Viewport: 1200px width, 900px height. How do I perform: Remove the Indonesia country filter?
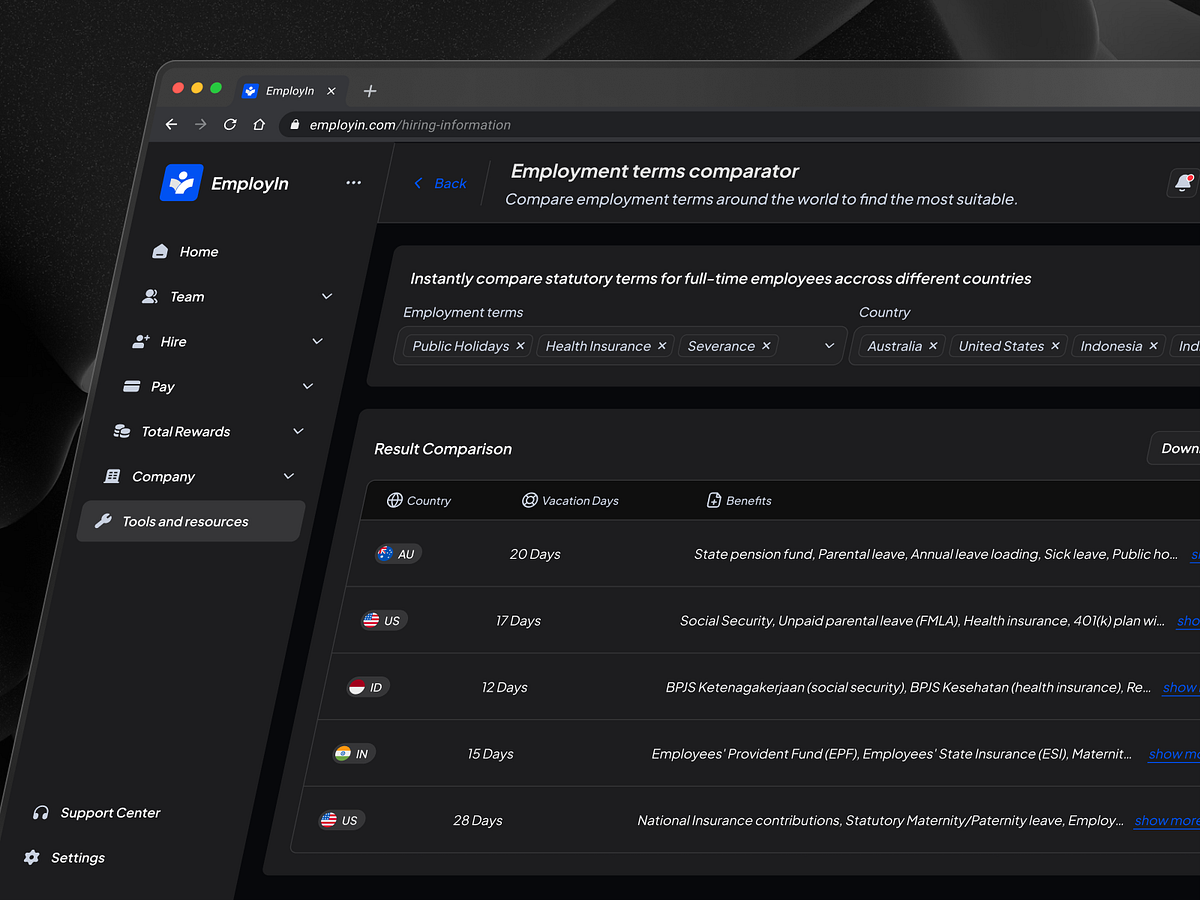pyautogui.click(x=1152, y=345)
